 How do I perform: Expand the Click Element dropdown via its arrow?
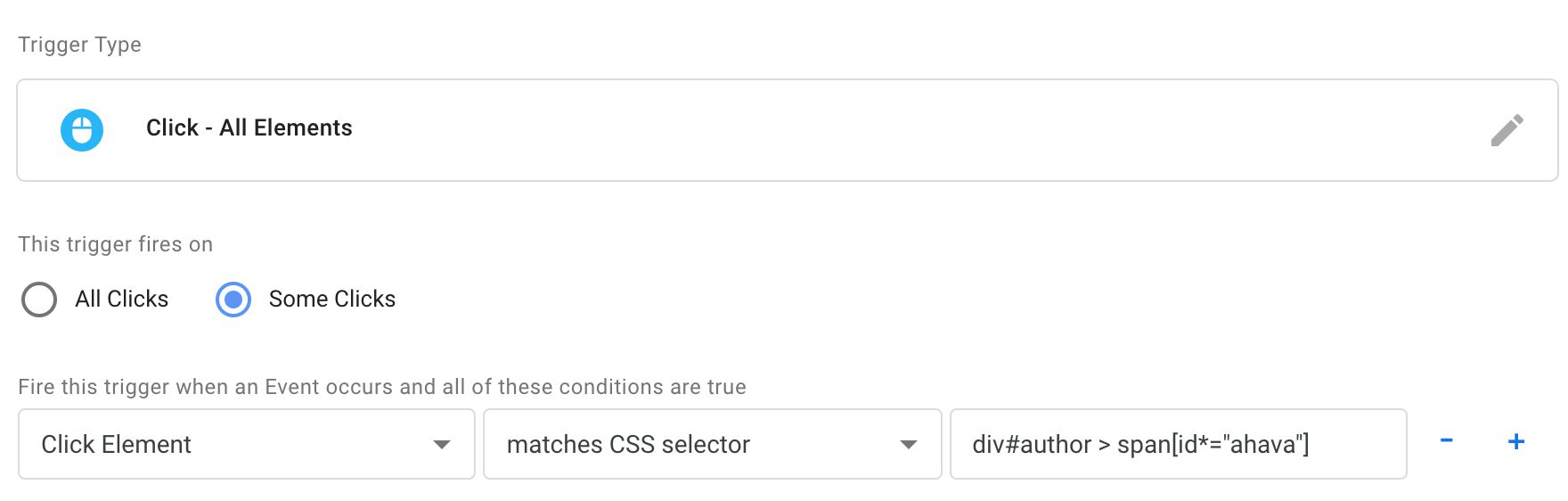[442, 445]
